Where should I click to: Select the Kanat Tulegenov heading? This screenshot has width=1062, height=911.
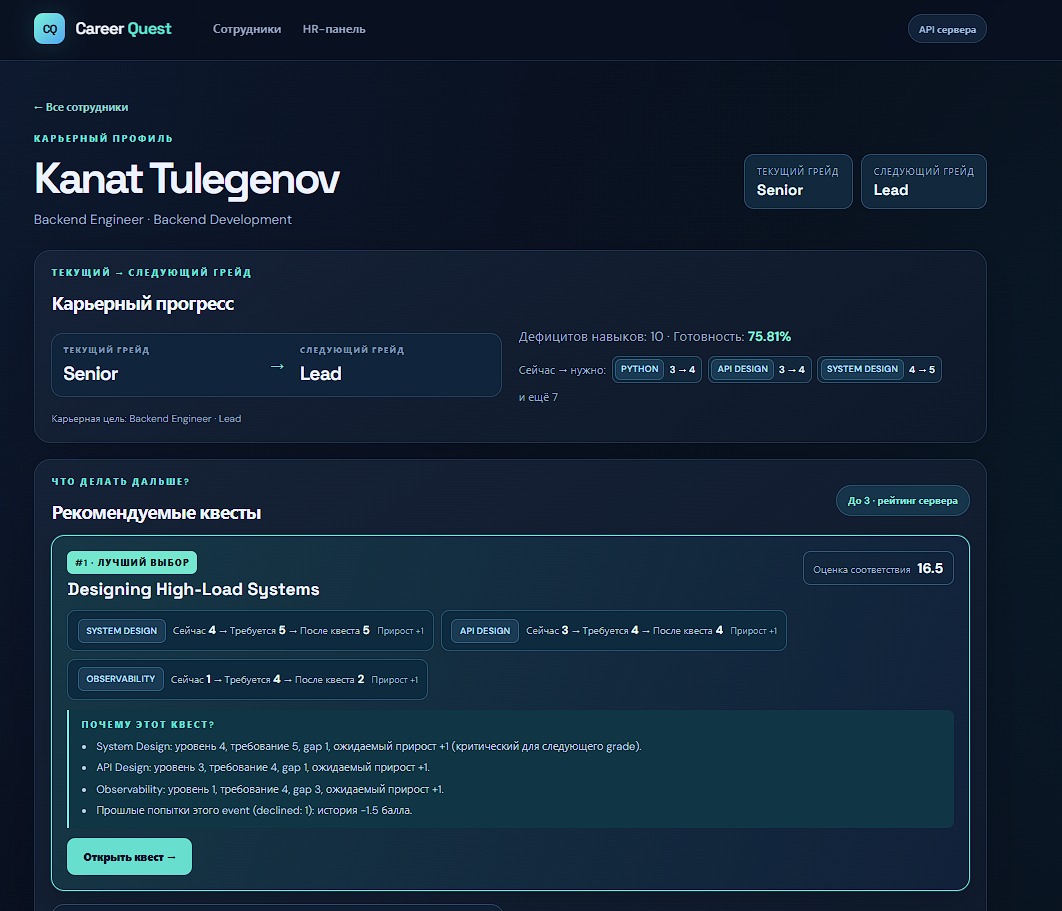187,179
